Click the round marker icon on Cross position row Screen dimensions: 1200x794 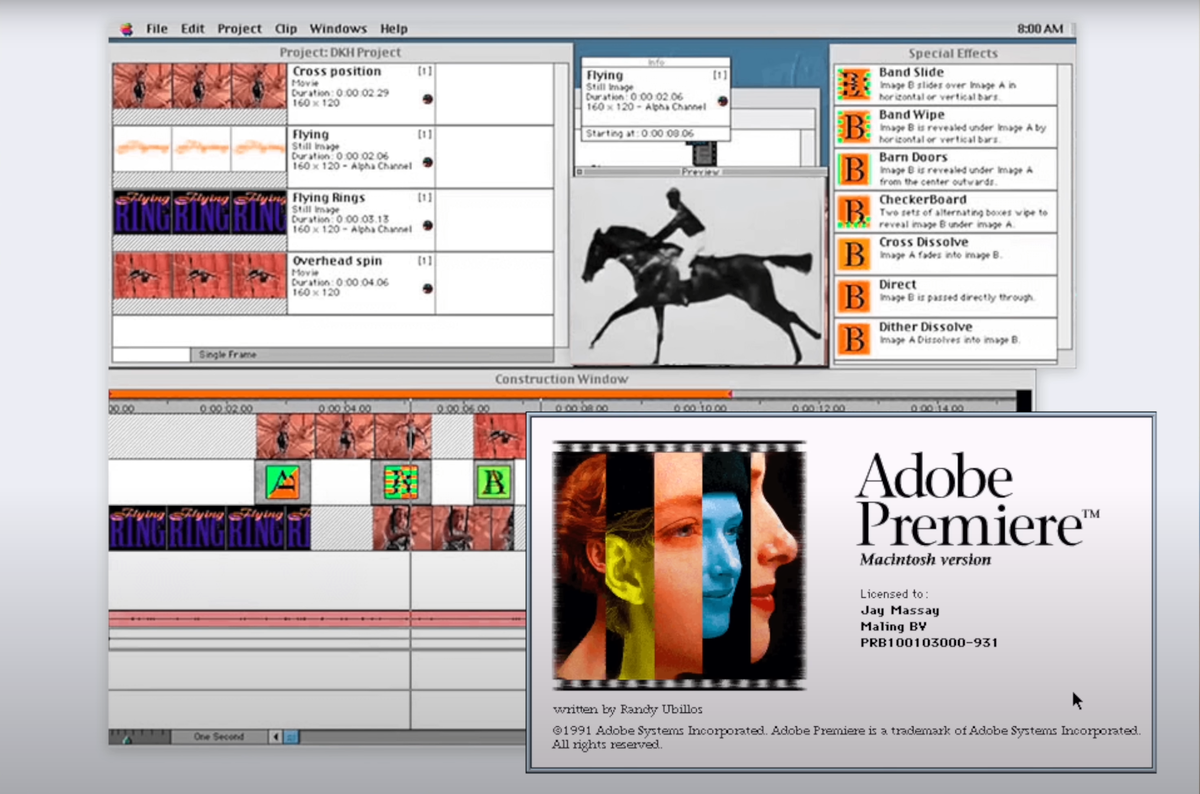427,99
